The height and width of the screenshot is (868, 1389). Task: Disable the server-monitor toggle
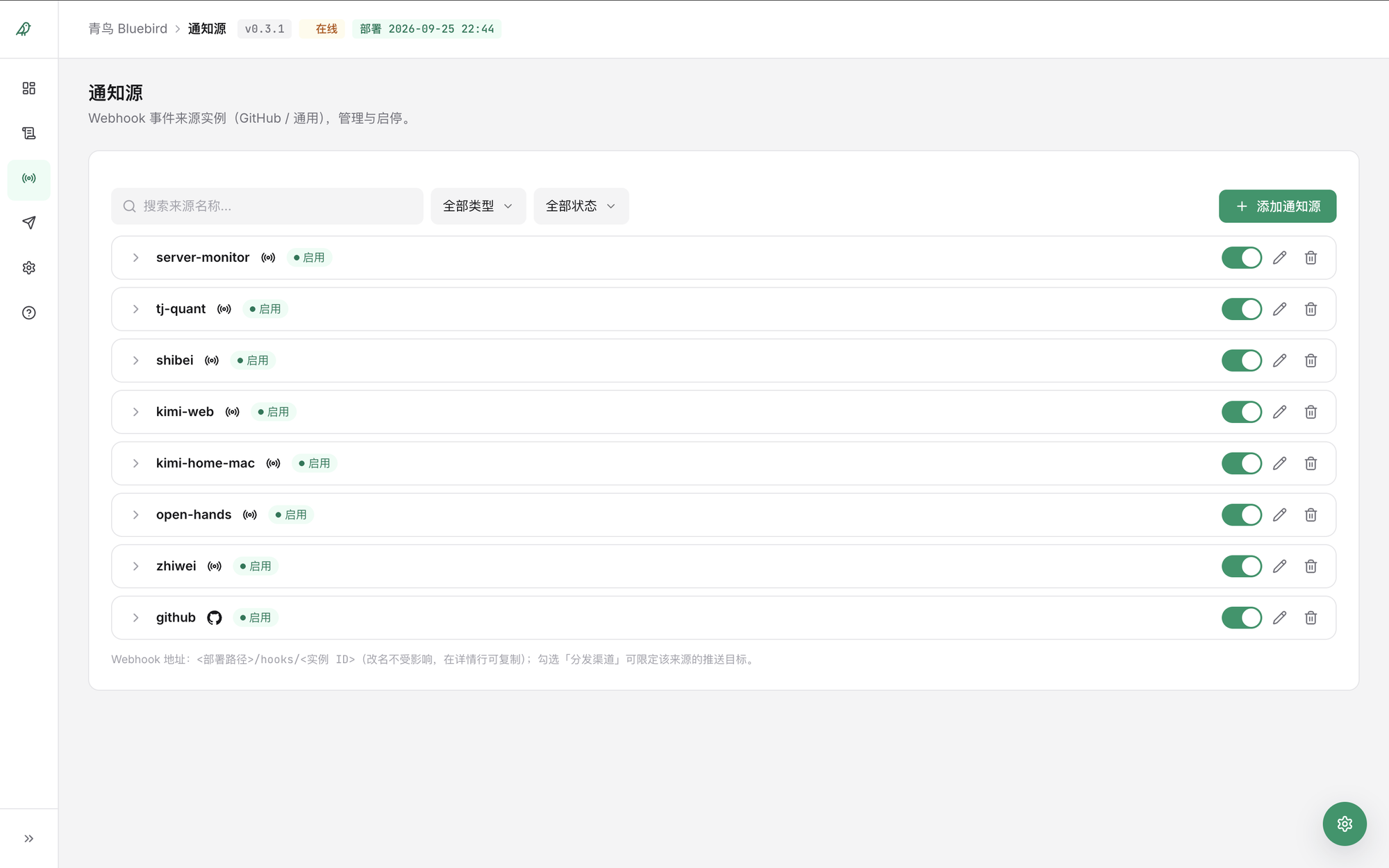coord(1242,258)
